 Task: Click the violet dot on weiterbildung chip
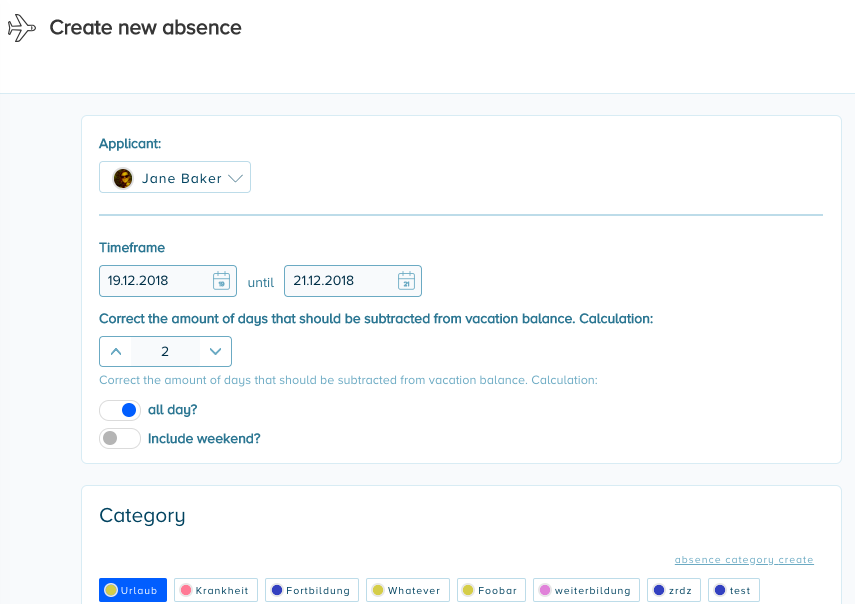tap(544, 590)
